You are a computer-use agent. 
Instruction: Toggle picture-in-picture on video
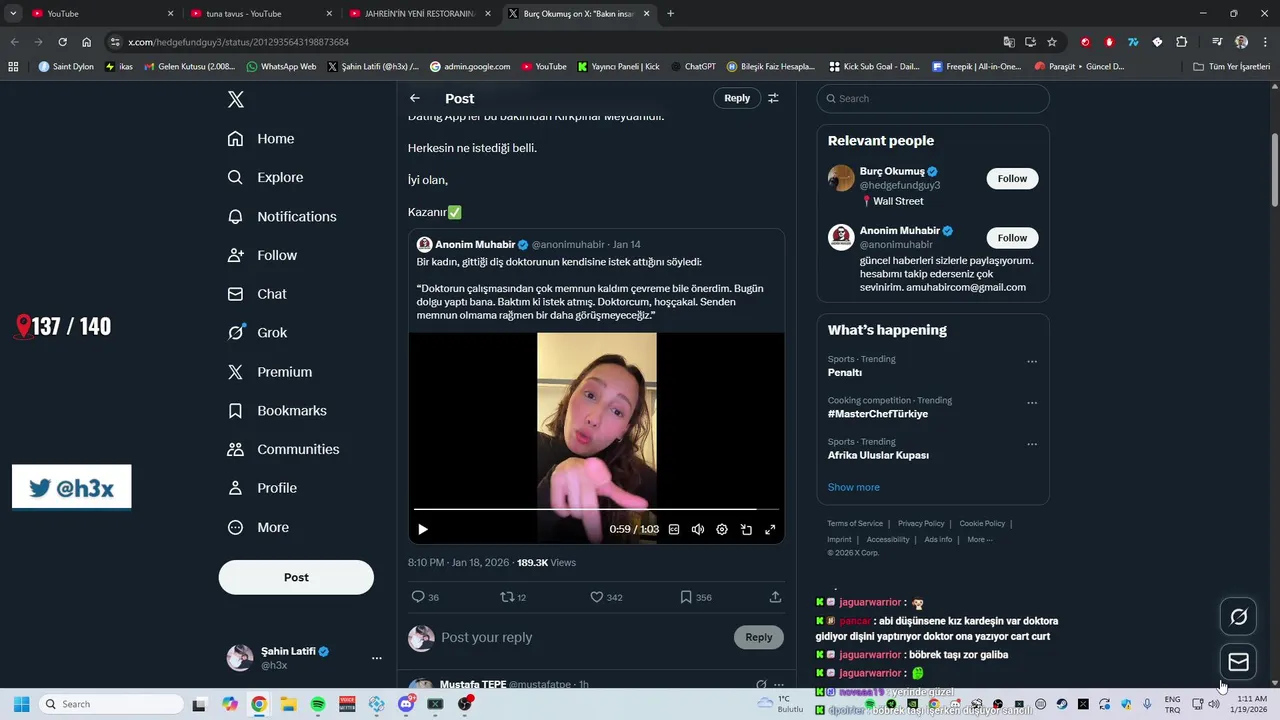pyautogui.click(x=746, y=529)
